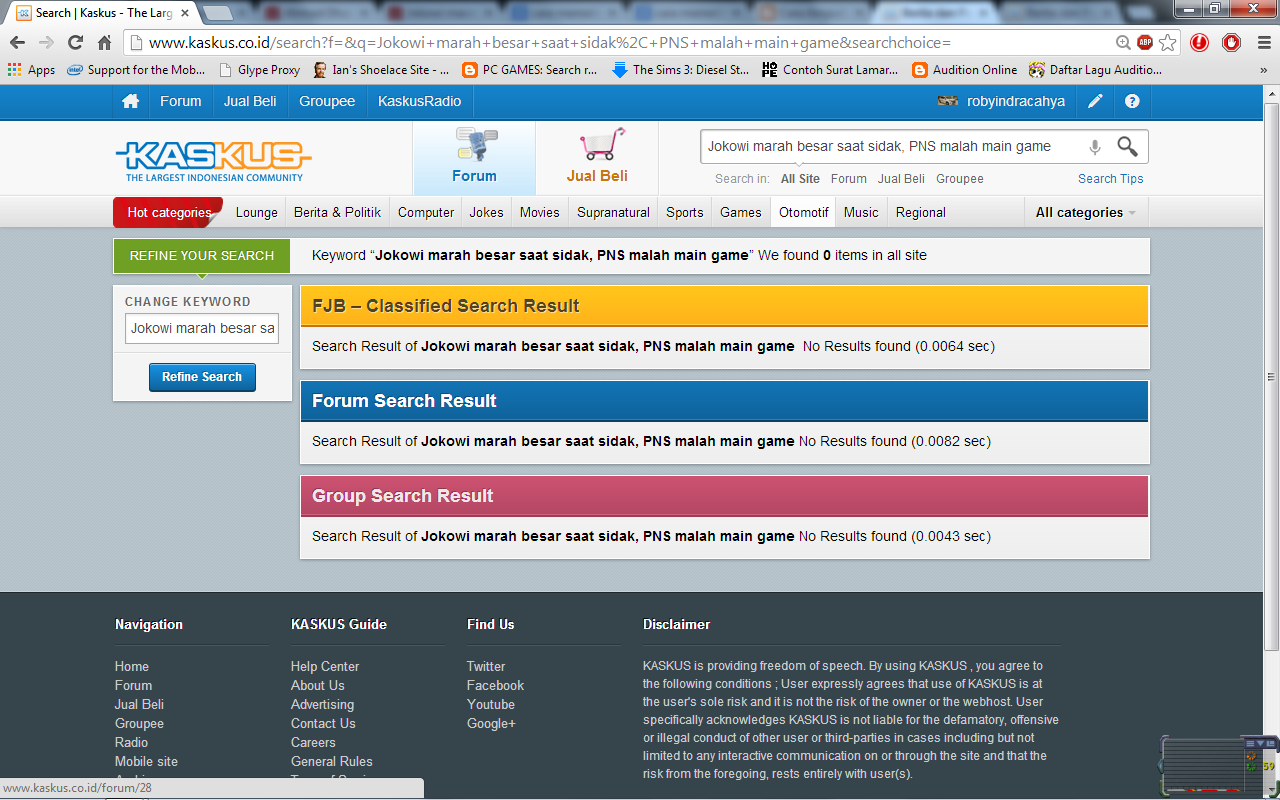Open the browser home page icon
The height and width of the screenshot is (800, 1280).
click(x=104, y=43)
